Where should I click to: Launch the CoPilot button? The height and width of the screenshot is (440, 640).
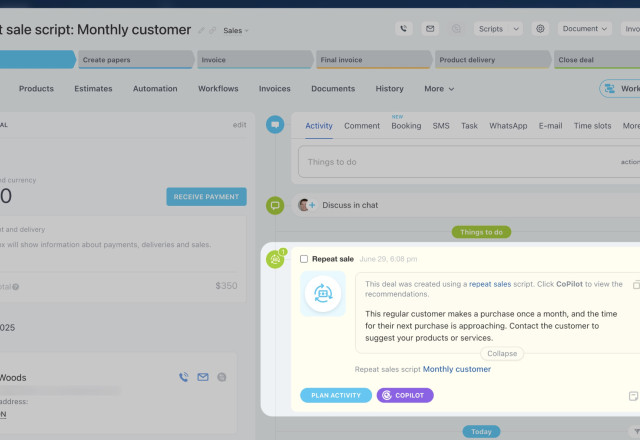(x=405, y=395)
